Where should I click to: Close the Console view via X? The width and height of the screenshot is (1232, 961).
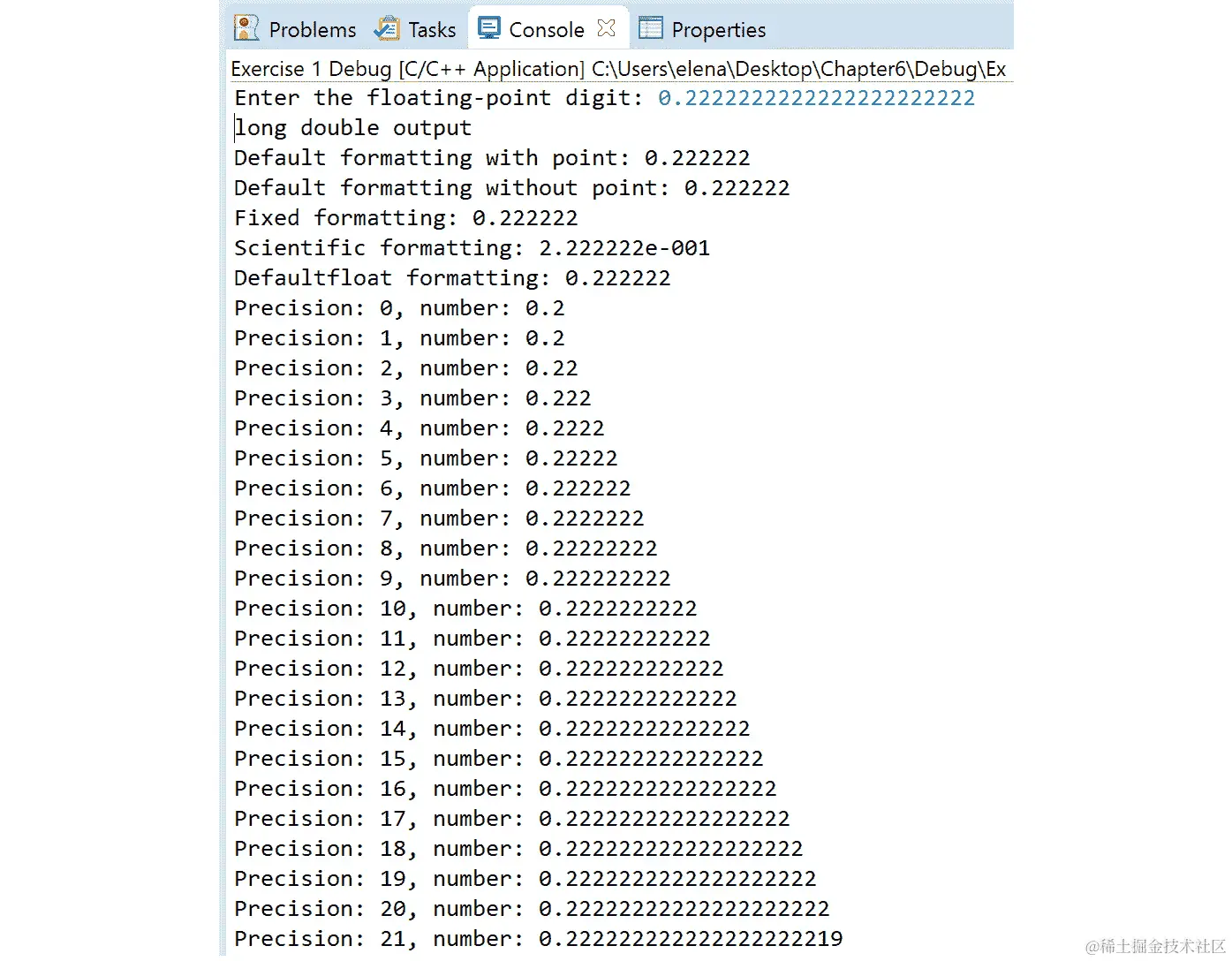[606, 28]
